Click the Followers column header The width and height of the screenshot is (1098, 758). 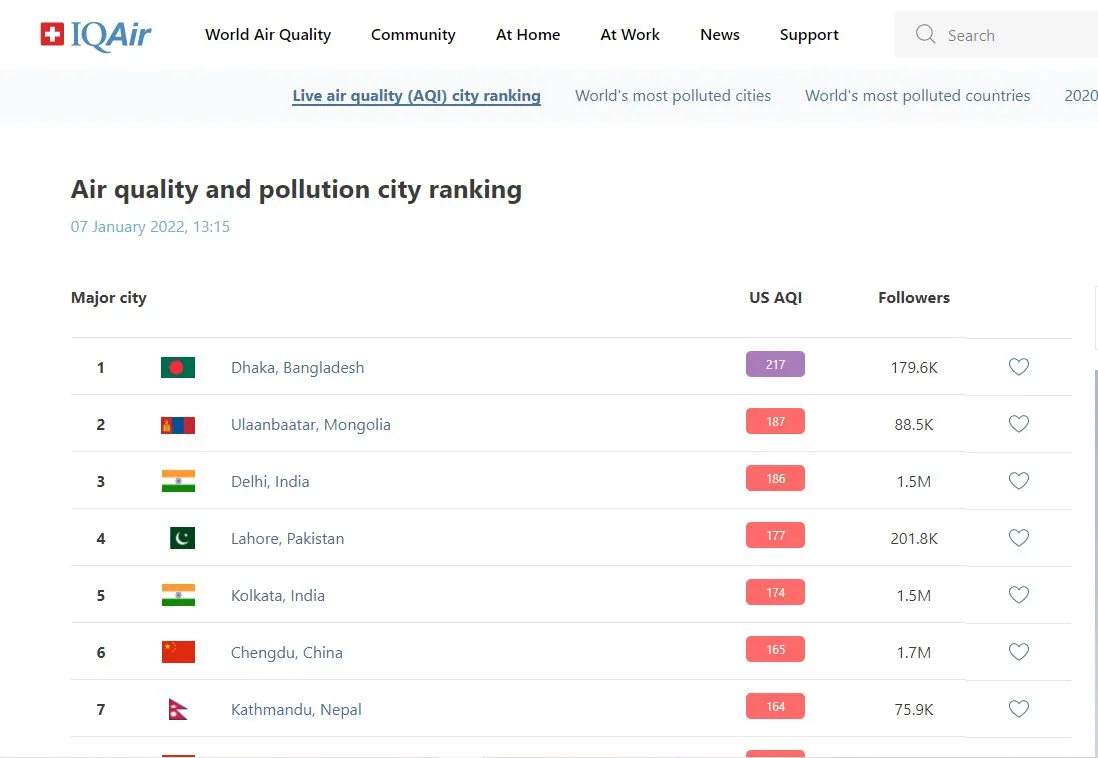click(914, 298)
